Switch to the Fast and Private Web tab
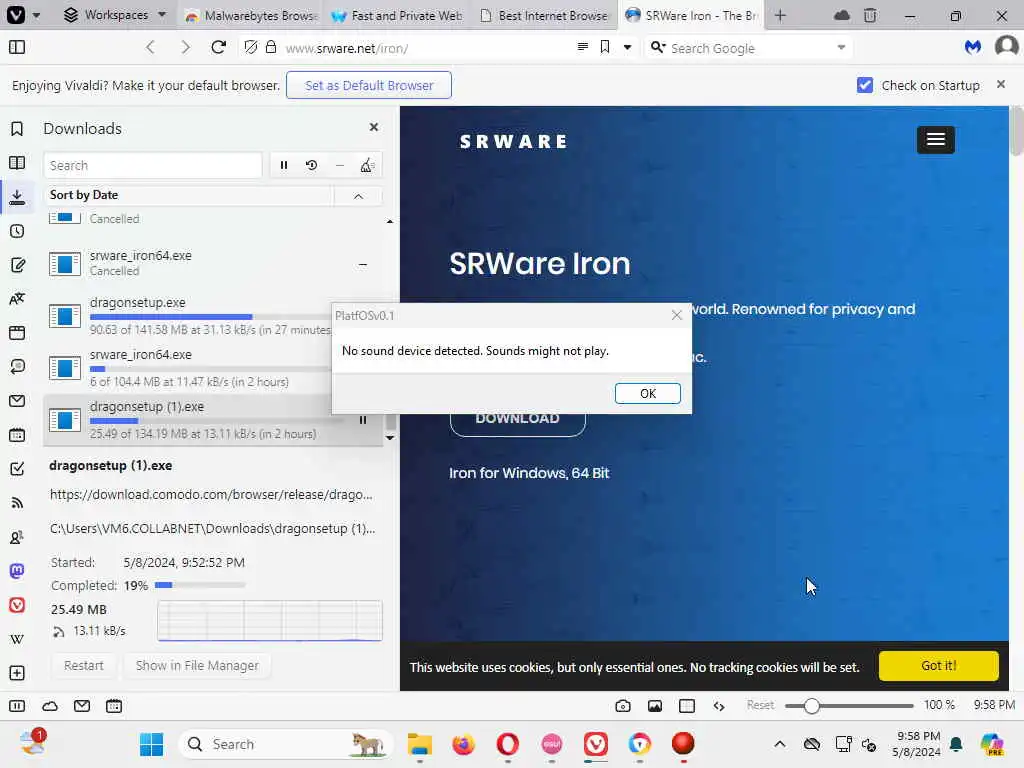This screenshot has width=1024, height=768. click(397, 16)
